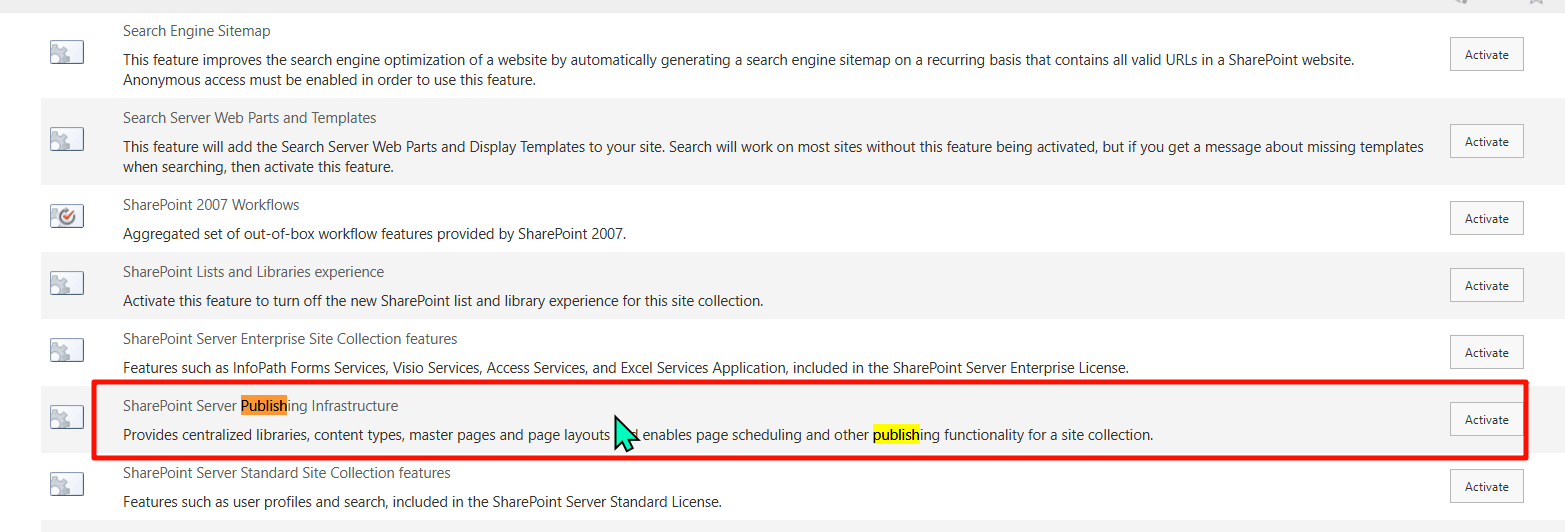The width and height of the screenshot is (1565, 532).
Task: Click the description 'Provides centralized libraries, content types'
Action: [x=638, y=435]
